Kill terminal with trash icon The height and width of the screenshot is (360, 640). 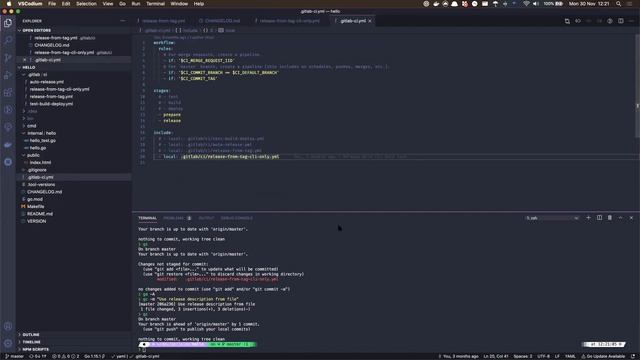[610, 218]
